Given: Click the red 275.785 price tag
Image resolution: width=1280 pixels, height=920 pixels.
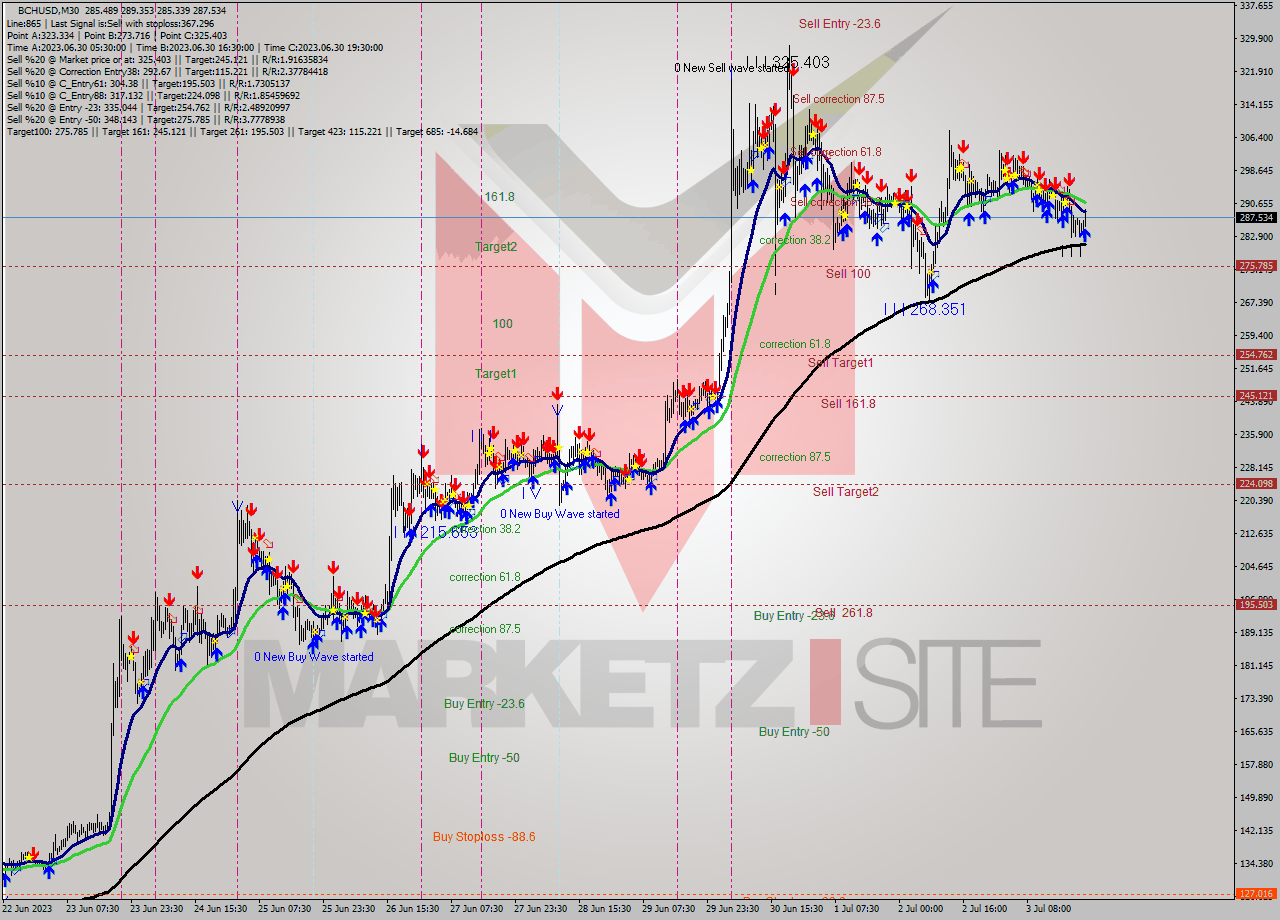Looking at the screenshot, I should coord(1256,266).
